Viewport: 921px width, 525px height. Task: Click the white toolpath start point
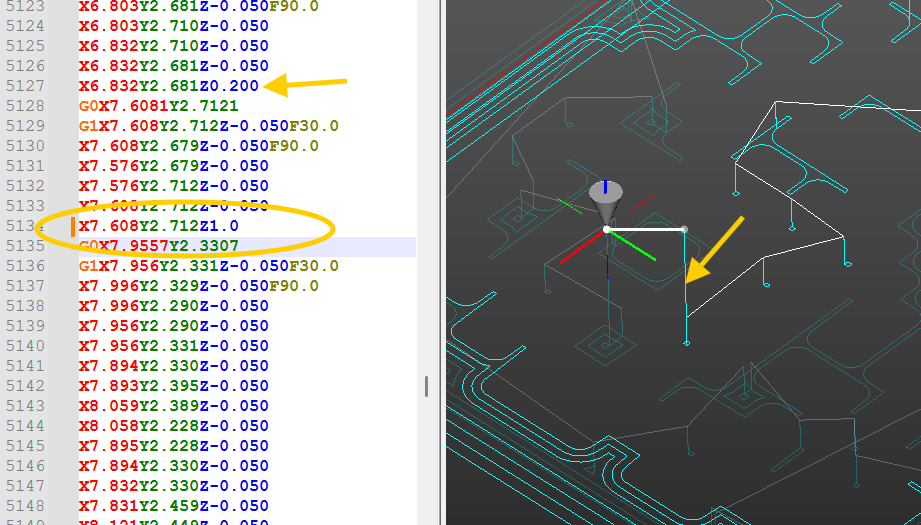point(607,230)
